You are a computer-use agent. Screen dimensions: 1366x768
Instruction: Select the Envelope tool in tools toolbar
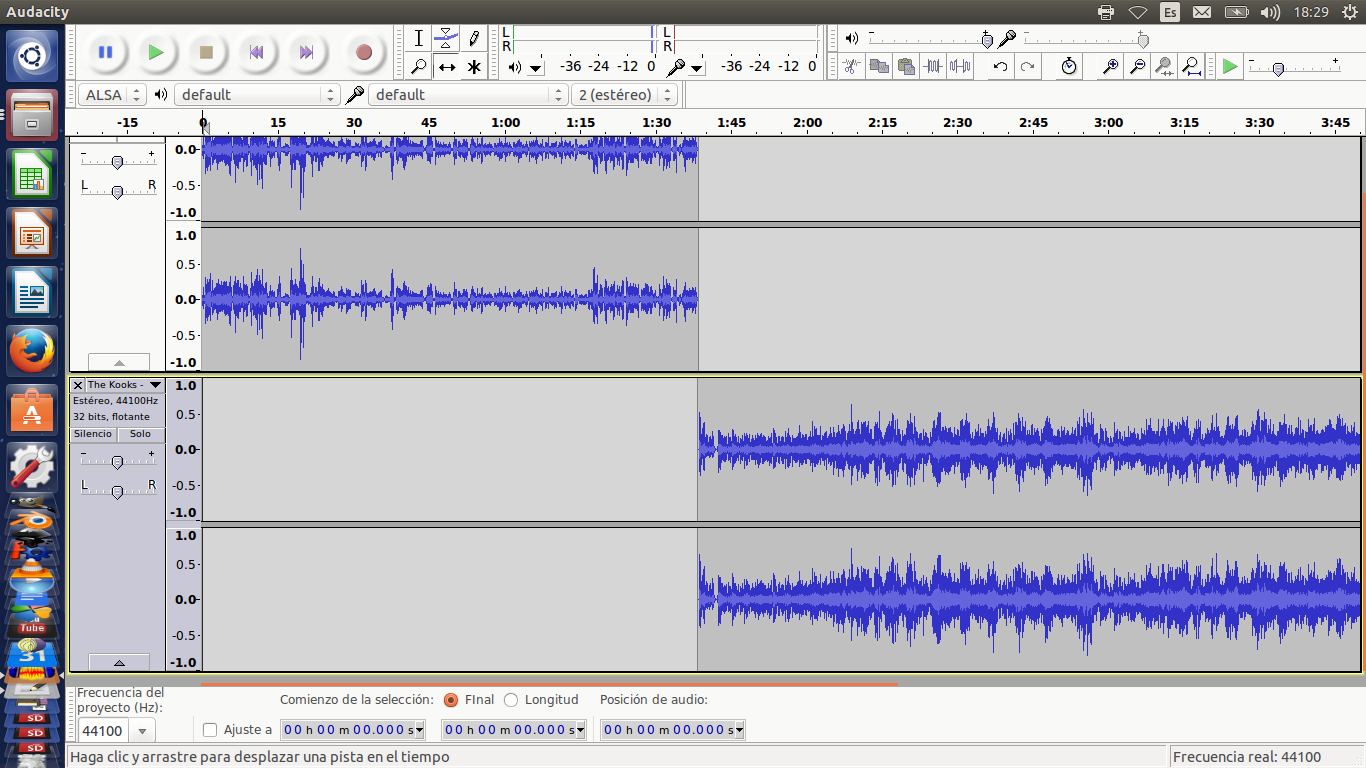(446, 38)
